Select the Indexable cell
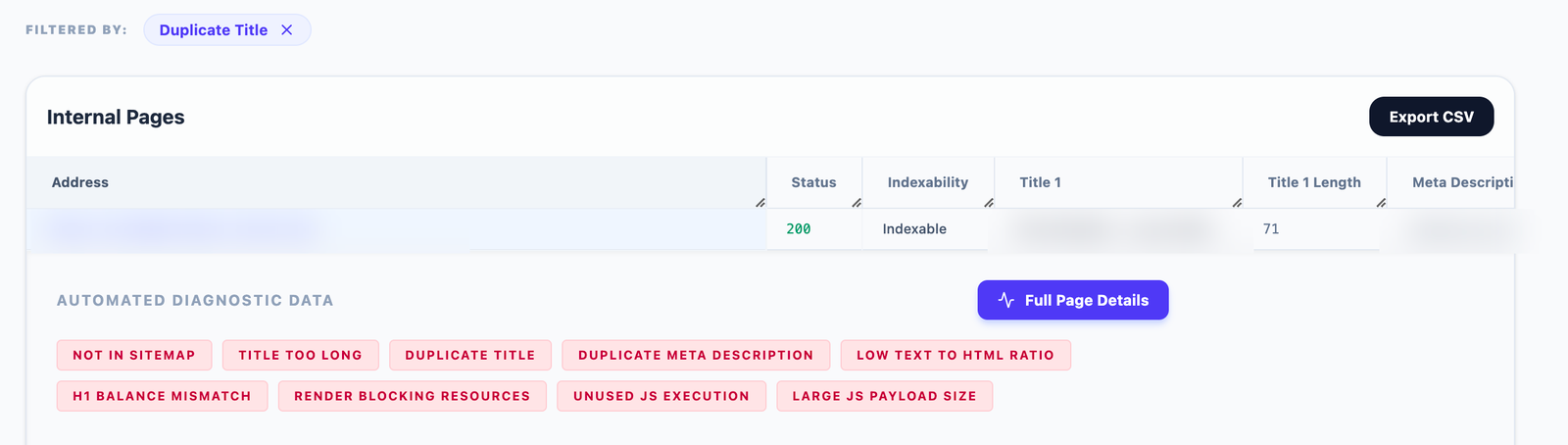Viewport: 1568px width, 445px height. click(928, 228)
